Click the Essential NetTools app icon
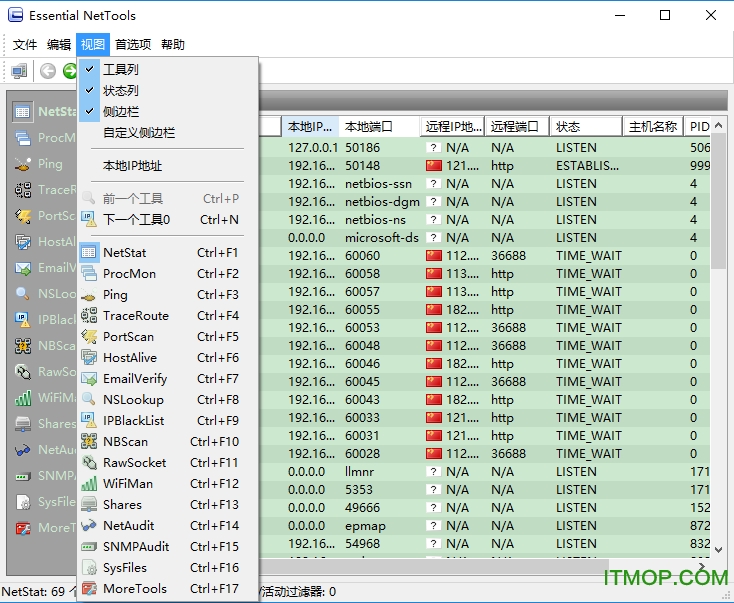The height and width of the screenshot is (603, 734). point(15,15)
